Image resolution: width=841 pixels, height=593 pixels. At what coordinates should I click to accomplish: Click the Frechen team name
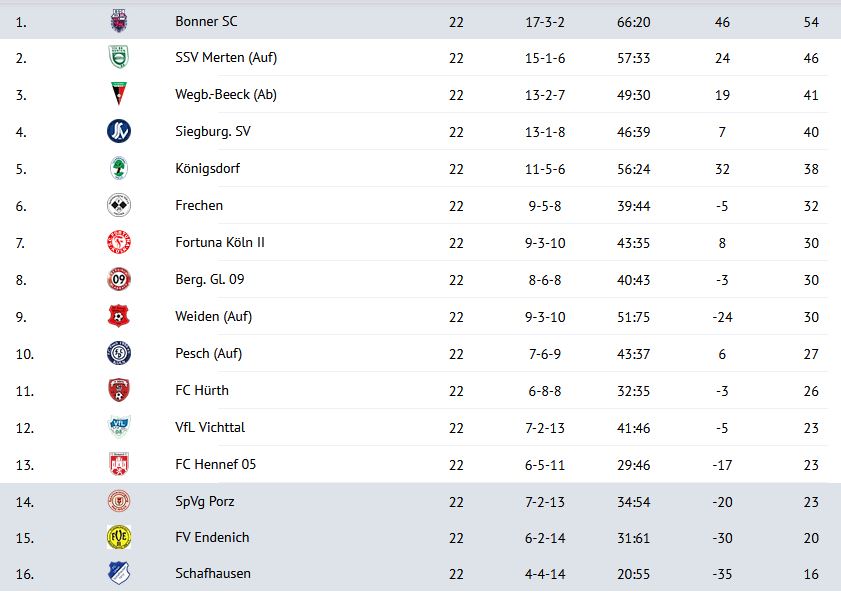point(199,205)
